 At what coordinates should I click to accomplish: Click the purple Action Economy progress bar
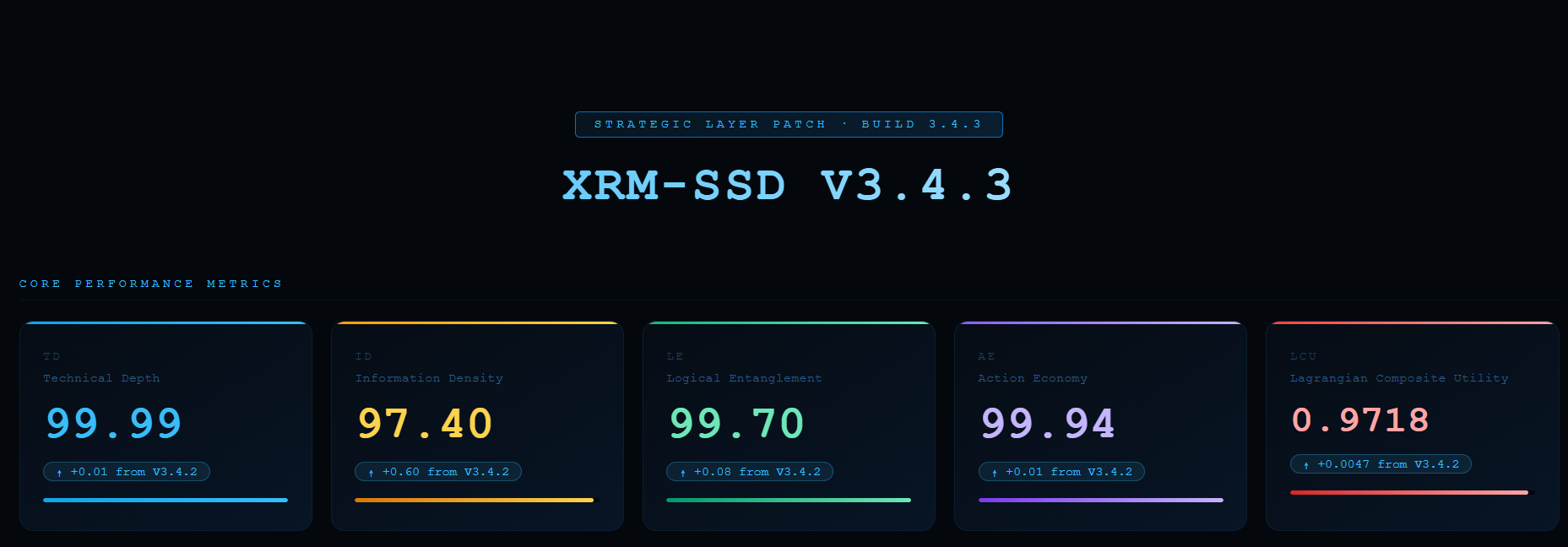pyautogui.click(x=1100, y=500)
